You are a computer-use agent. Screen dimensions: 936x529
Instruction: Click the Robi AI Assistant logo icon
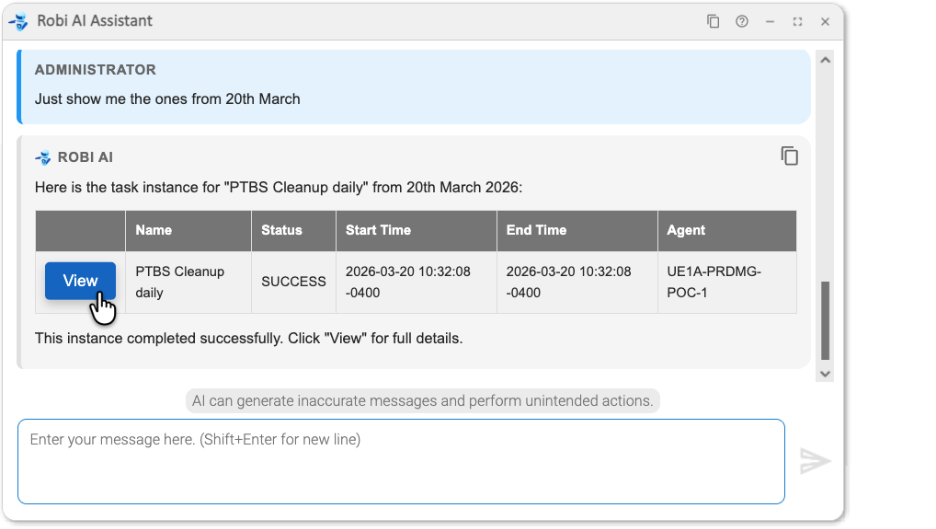pos(18,21)
